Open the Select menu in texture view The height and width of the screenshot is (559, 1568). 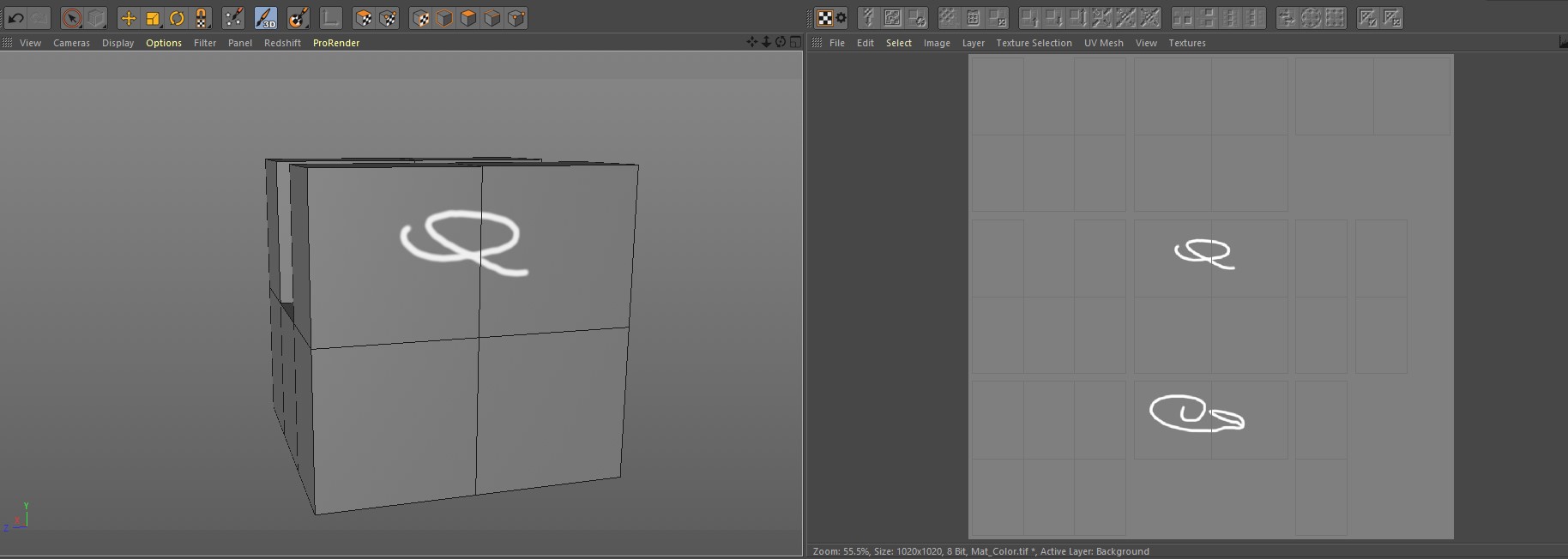coord(899,43)
